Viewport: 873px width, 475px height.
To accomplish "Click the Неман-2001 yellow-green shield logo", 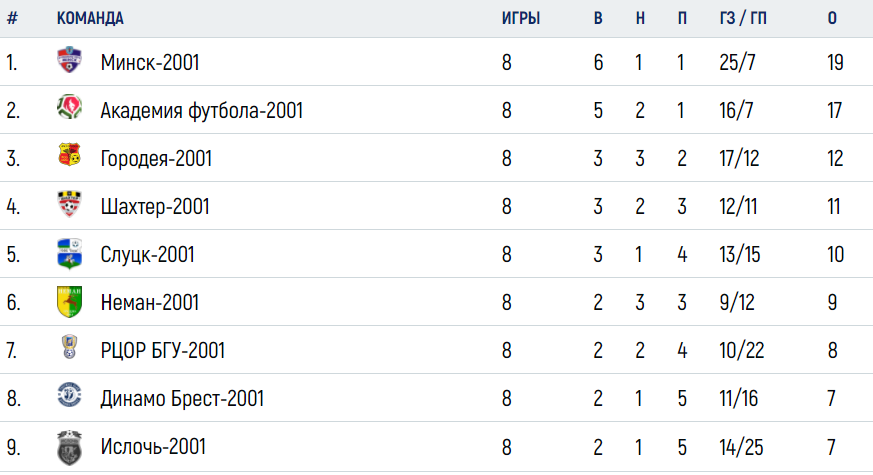I will [x=70, y=301].
